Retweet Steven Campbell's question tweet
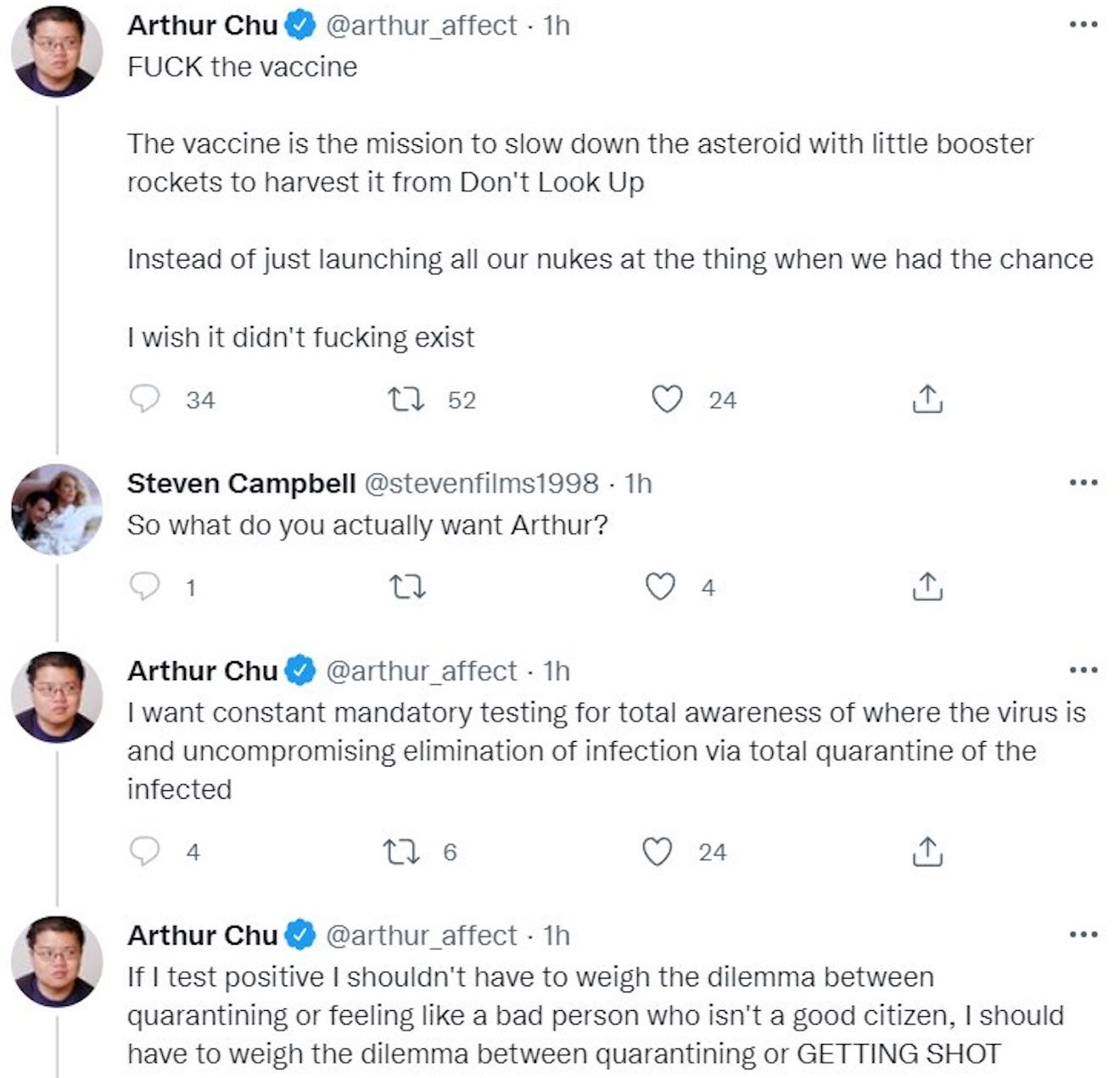This screenshot has width=1120, height=1078. click(x=406, y=587)
